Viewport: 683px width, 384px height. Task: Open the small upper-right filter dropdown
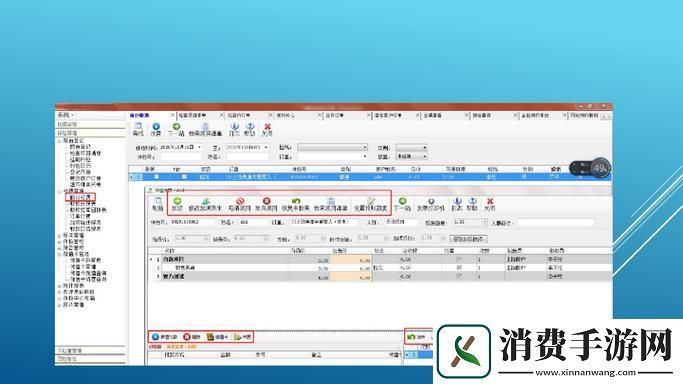tap(411, 148)
